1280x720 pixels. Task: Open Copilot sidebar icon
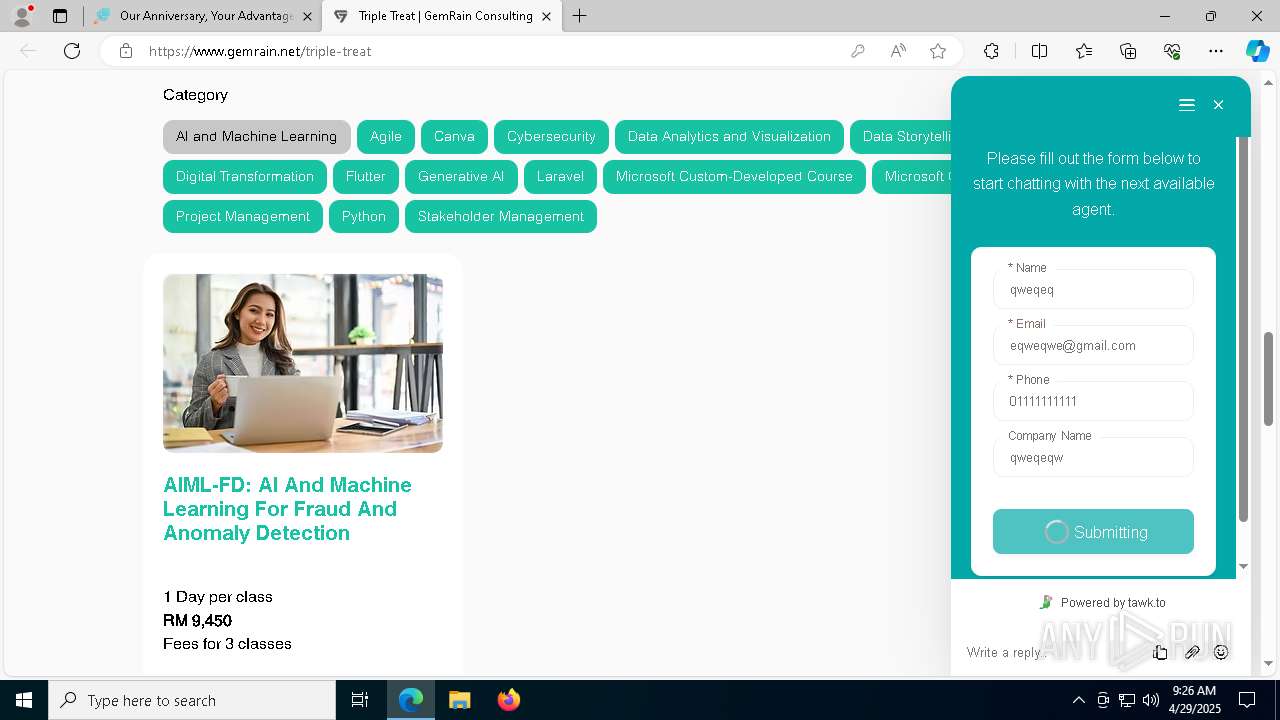1257,51
